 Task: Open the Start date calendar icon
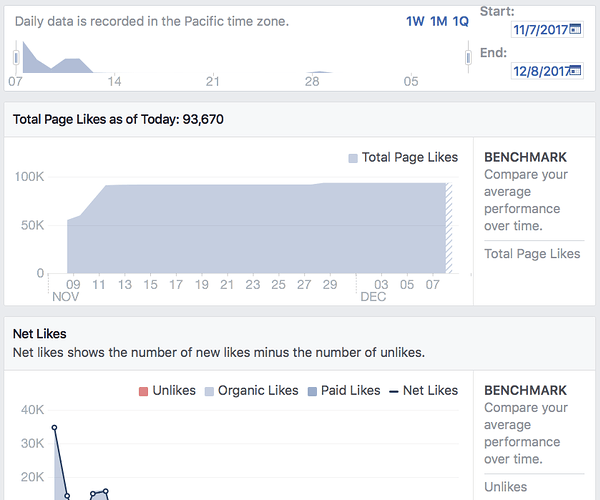[575, 29]
